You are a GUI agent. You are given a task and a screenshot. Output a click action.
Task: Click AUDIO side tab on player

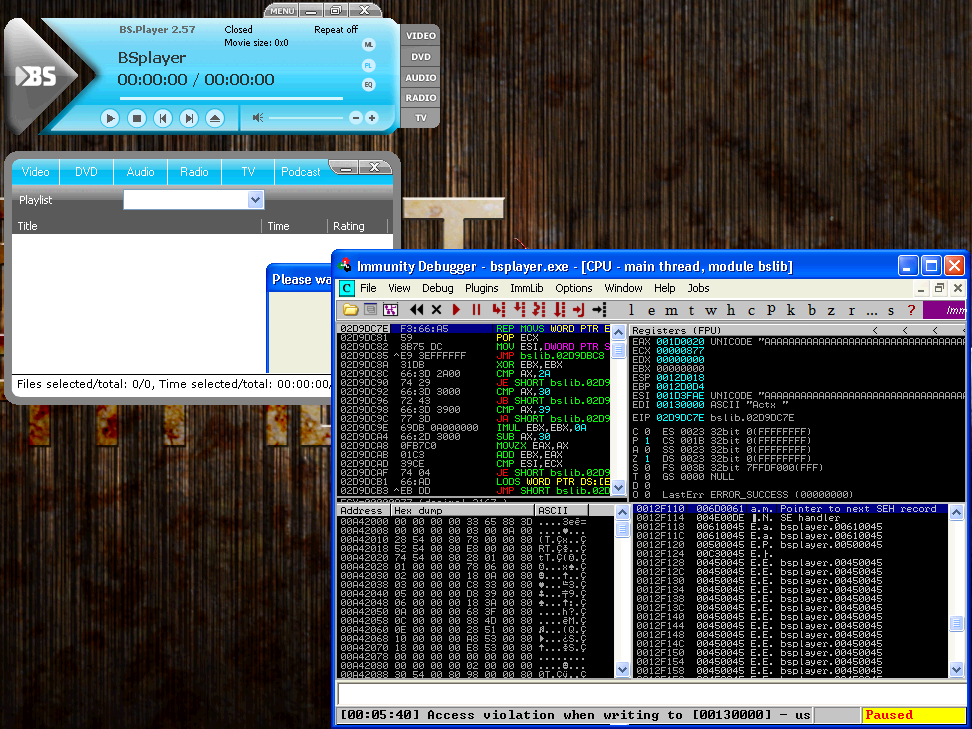(421, 77)
